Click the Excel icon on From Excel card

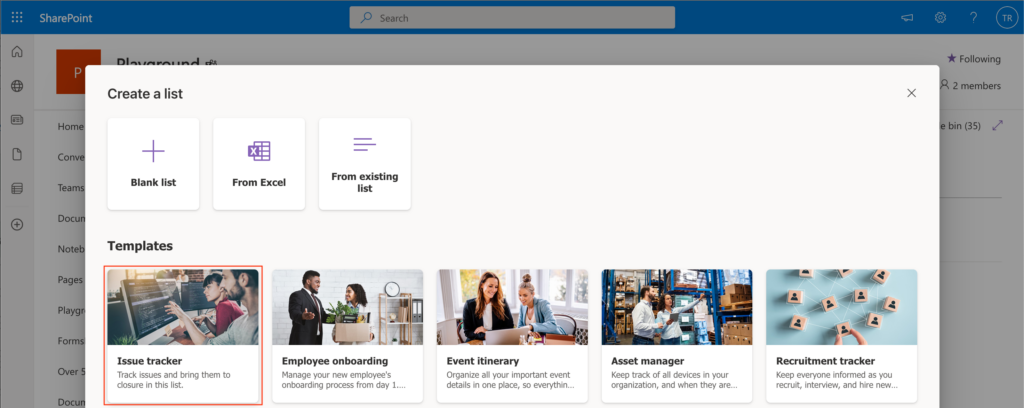pos(259,151)
